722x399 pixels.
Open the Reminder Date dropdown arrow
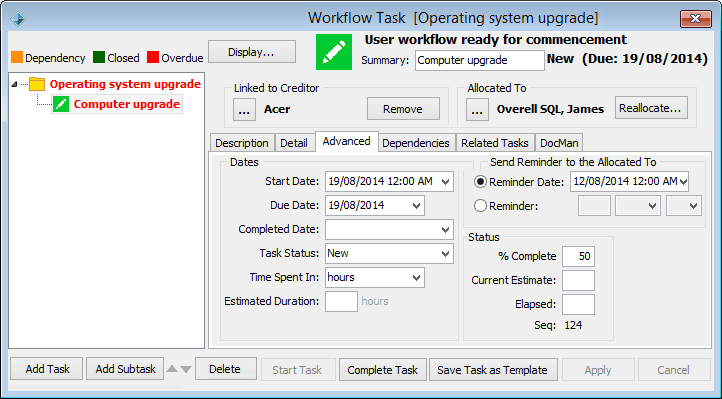(683, 182)
